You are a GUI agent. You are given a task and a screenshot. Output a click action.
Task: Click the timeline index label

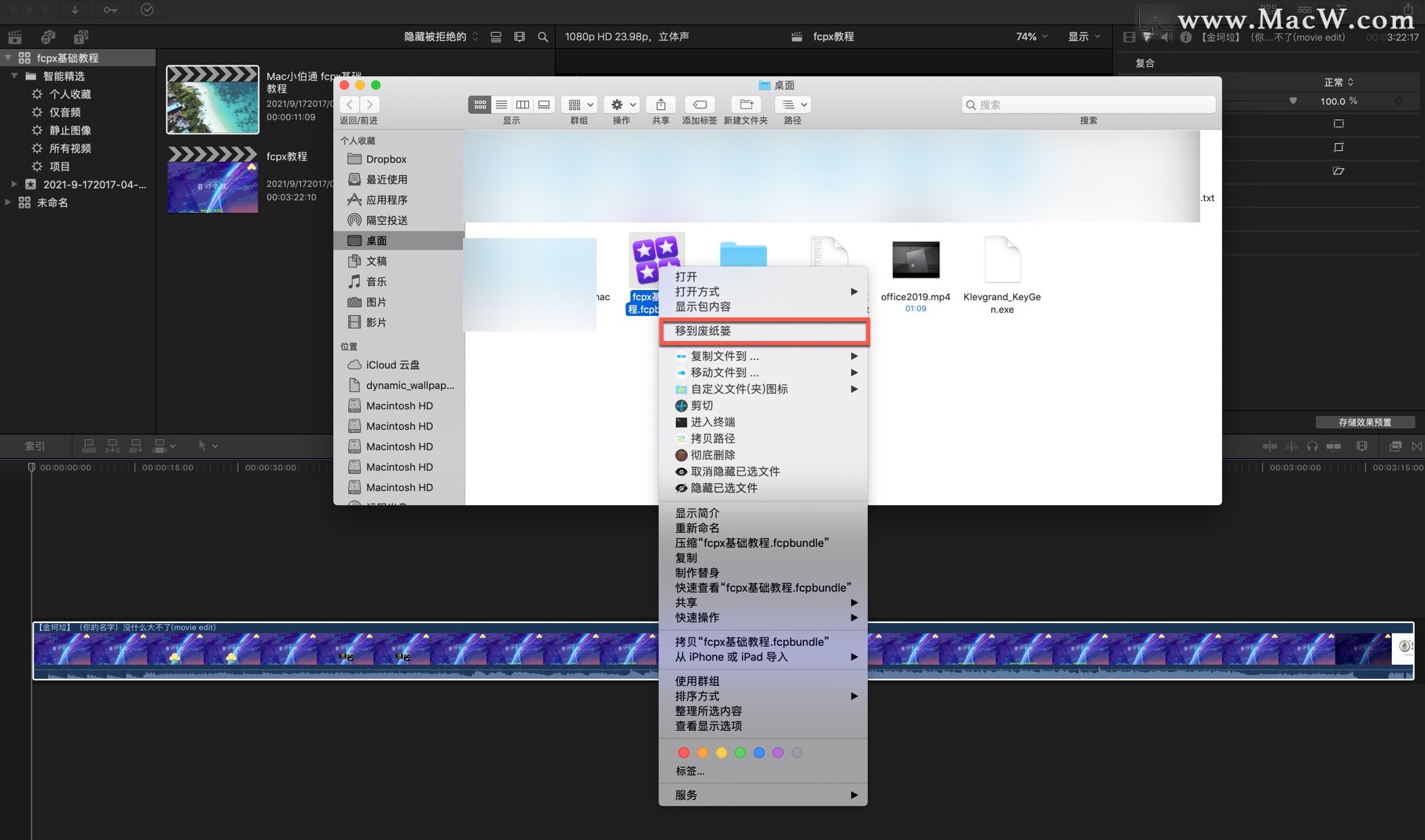point(35,446)
